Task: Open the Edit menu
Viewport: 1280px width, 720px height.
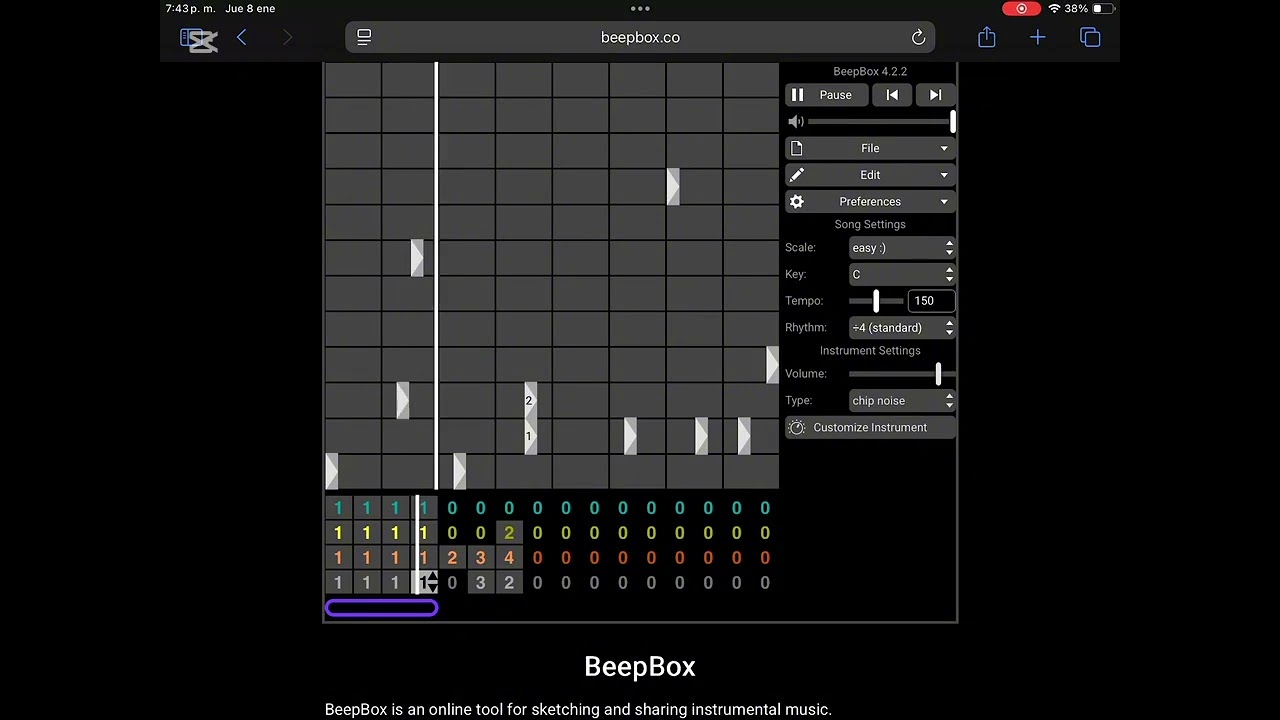Action: pyautogui.click(x=870, y=175)
